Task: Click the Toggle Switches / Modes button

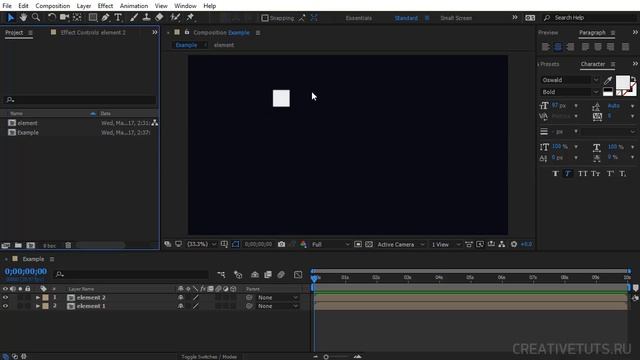Action: (x=209, y=357)
